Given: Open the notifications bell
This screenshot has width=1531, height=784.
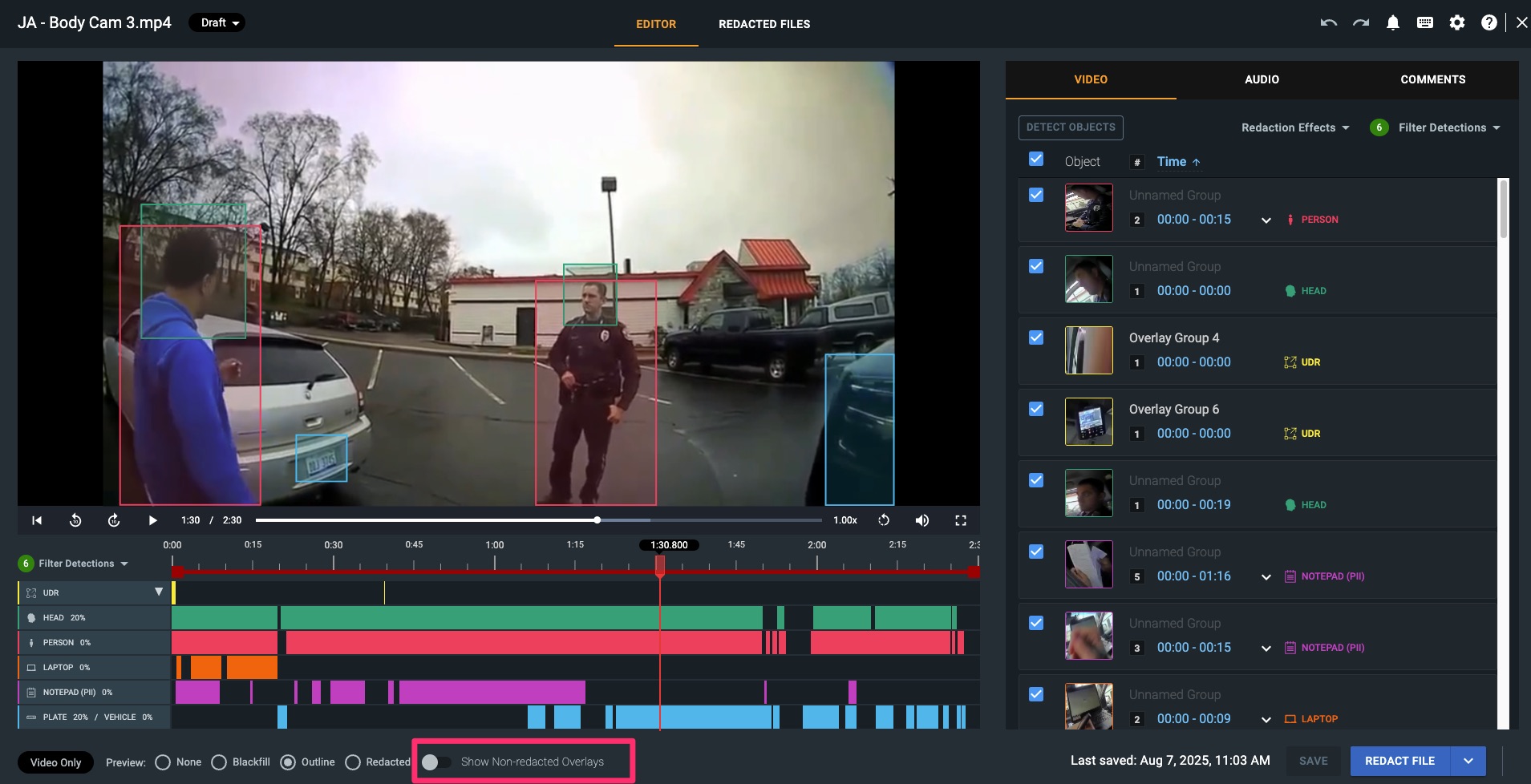Looking at the screenshot, I should click(x=1393, y=23).
